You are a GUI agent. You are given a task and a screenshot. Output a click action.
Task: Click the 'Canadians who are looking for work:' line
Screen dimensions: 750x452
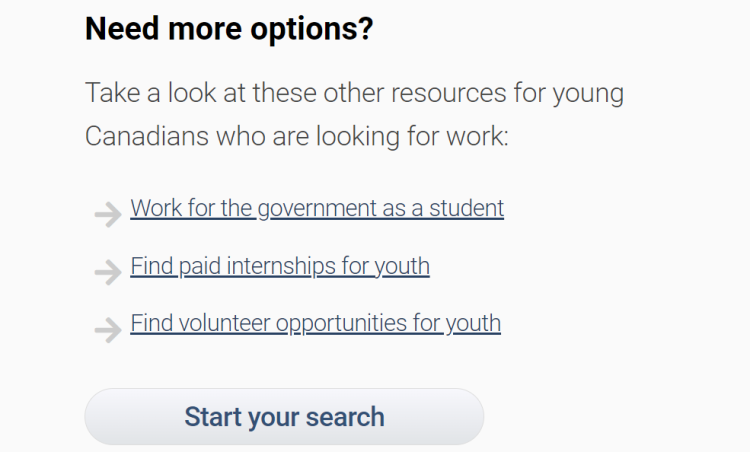[297, 137]
